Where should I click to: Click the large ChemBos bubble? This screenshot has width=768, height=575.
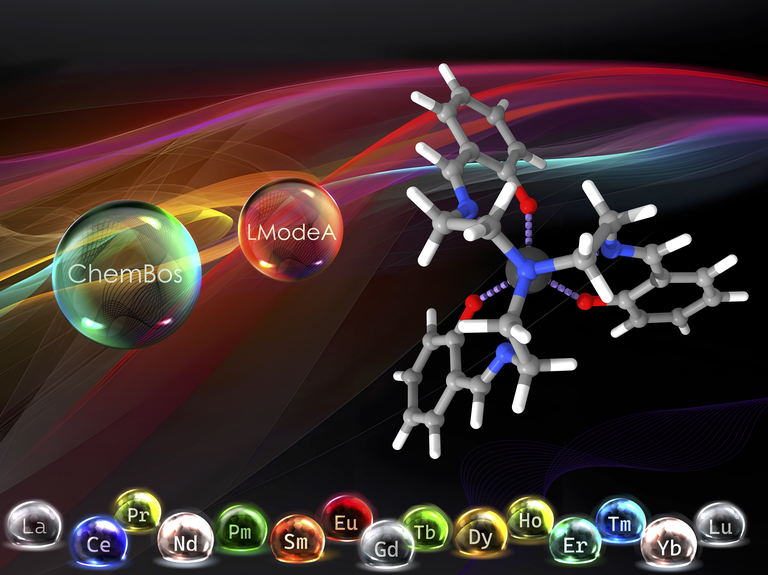126,274
